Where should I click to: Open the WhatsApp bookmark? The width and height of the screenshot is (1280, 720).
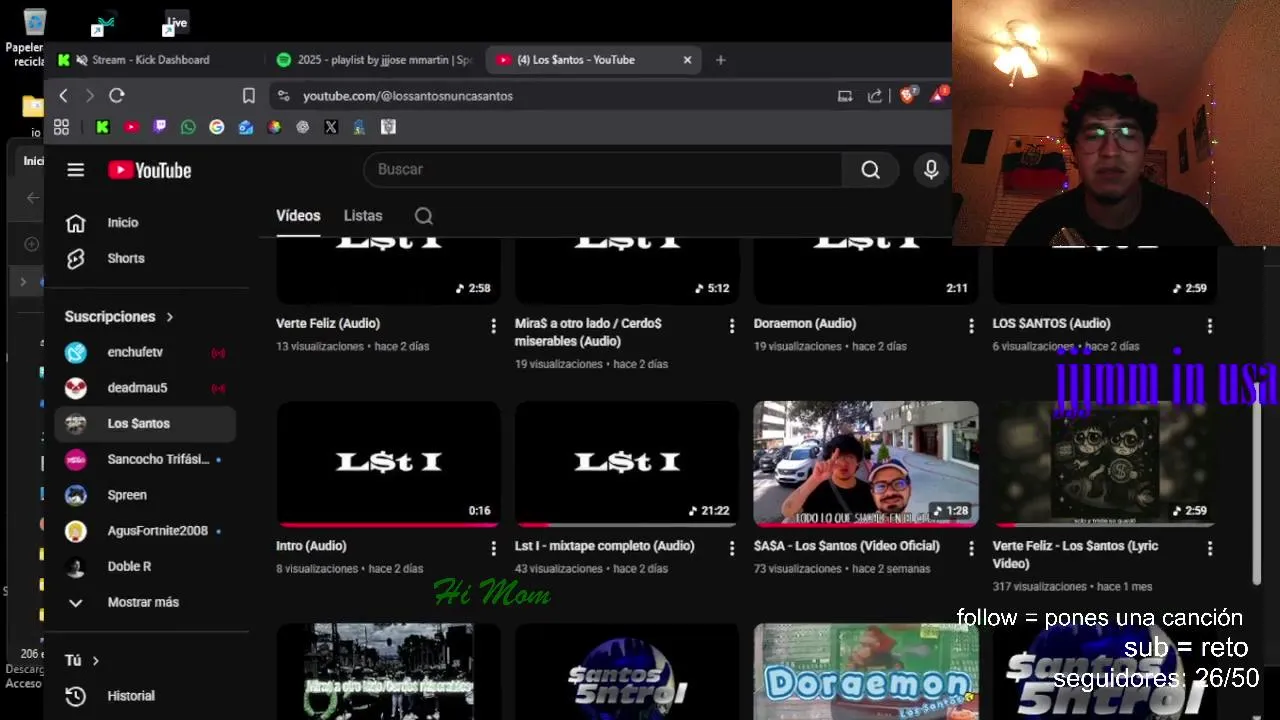(188, 127)
